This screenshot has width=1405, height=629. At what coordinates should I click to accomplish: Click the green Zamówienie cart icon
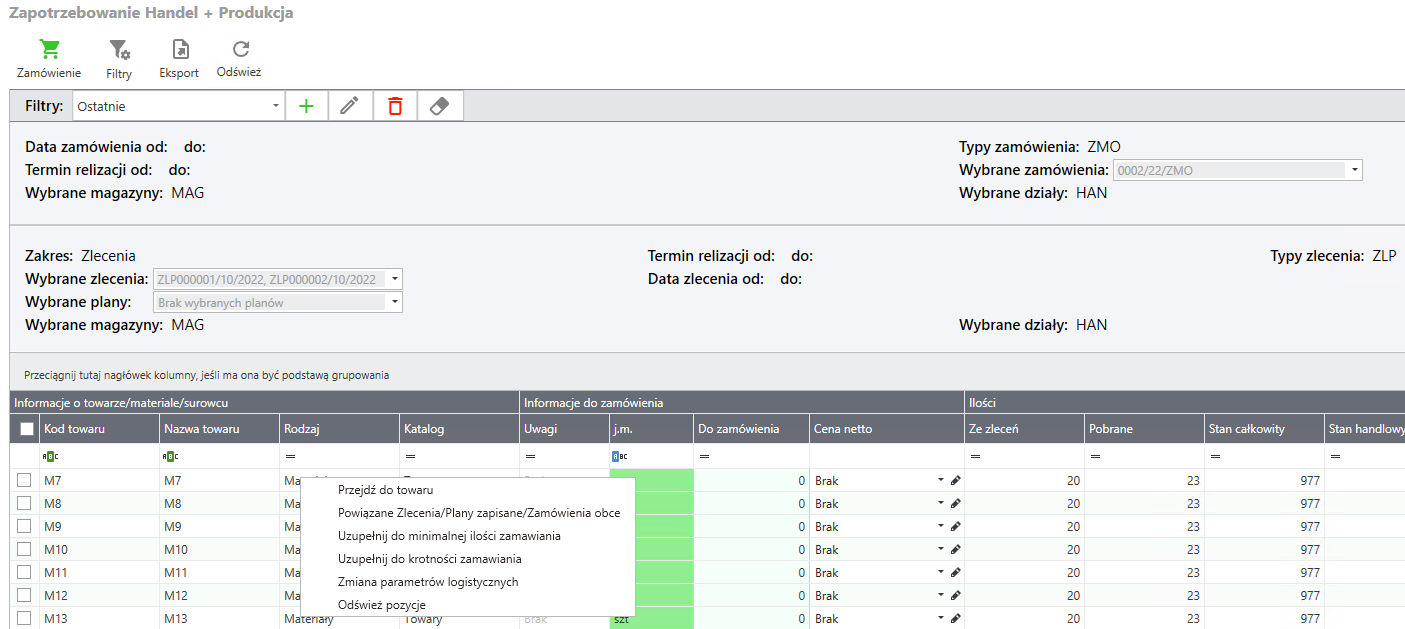pos(49,50)
